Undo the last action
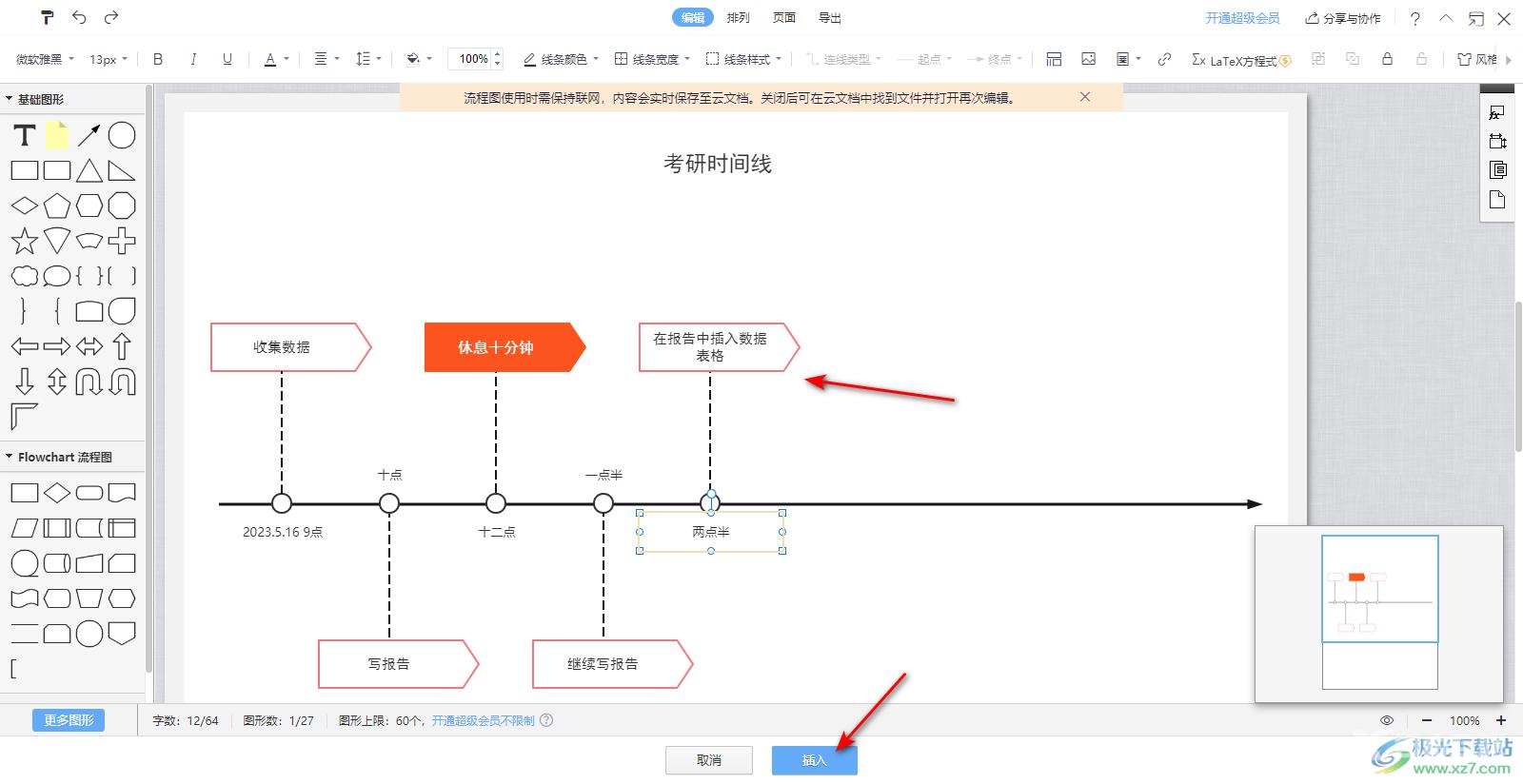 tap(79, 17)
